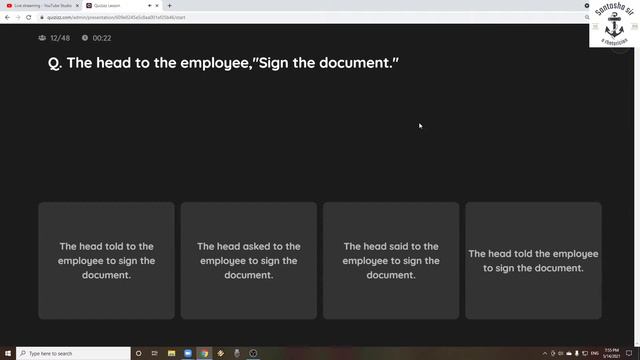The image size is (640, 360).
Task: Open Cortana from the taskbar
Action: click(138, 353)
